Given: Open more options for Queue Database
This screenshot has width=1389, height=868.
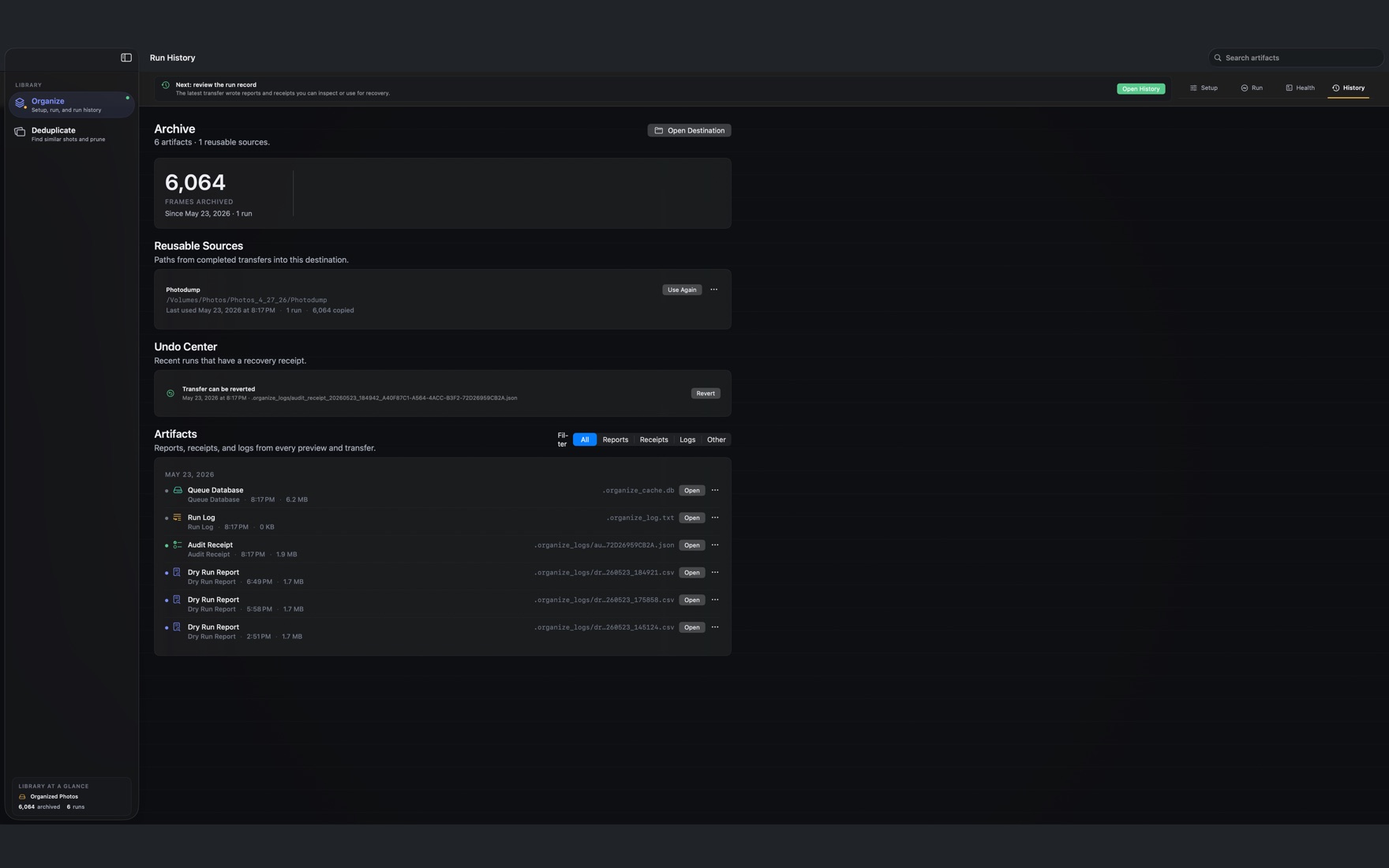Looking at the screenshot, I should pos(715,490).
